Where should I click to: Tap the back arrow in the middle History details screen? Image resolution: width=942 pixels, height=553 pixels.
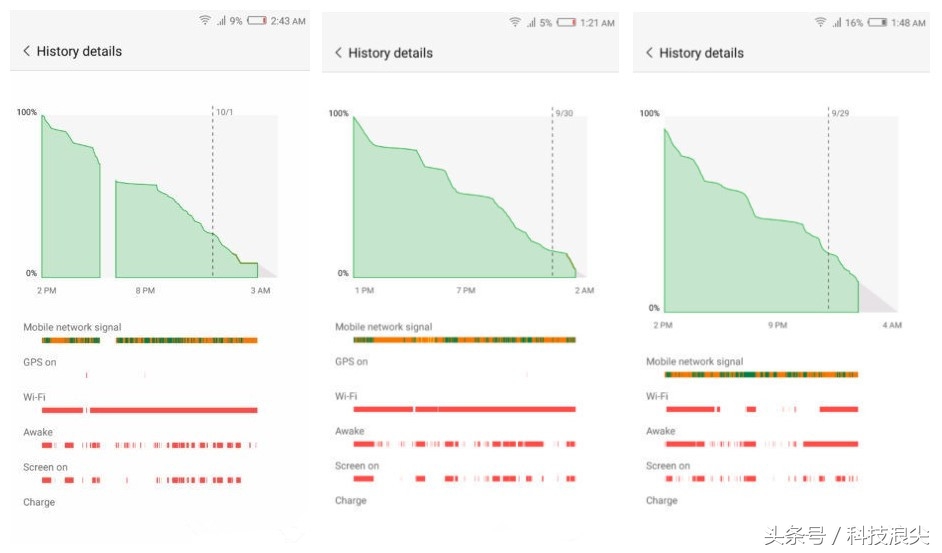(x=338, y=52)
